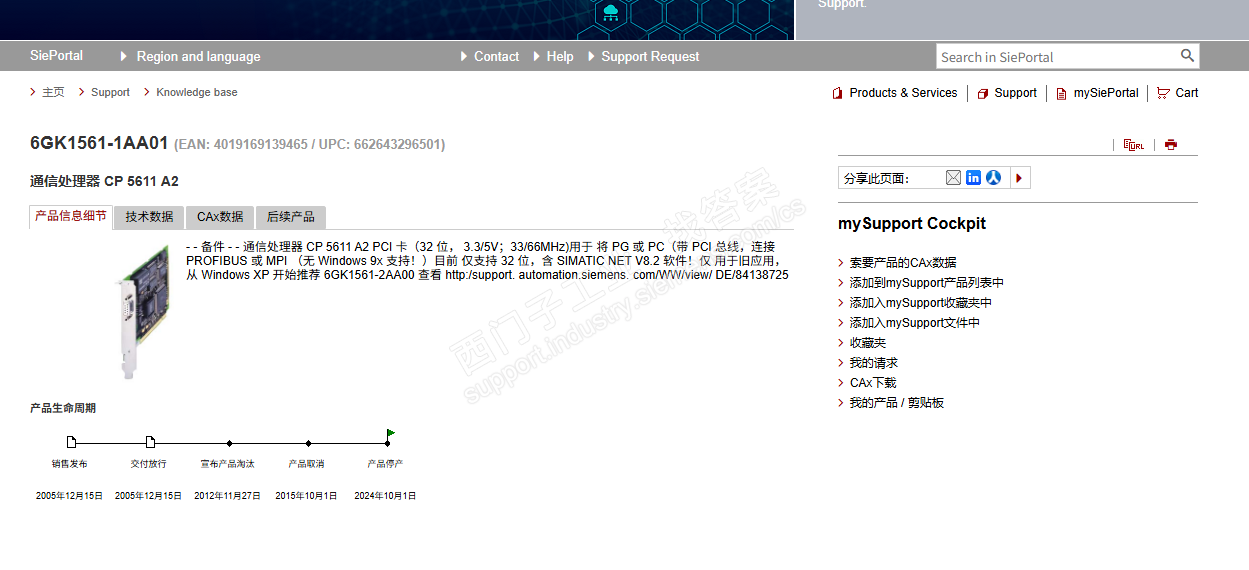Click the date 2024年10月1日
Viewport: 1249px width, 570px height.
385,496
